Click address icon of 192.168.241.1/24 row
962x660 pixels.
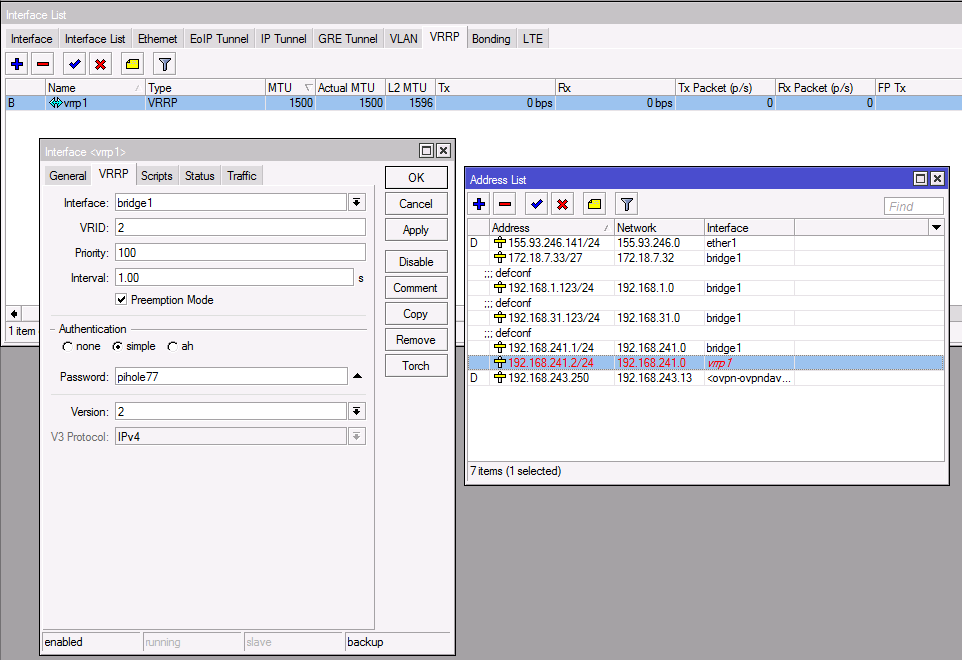pos(500,348)
